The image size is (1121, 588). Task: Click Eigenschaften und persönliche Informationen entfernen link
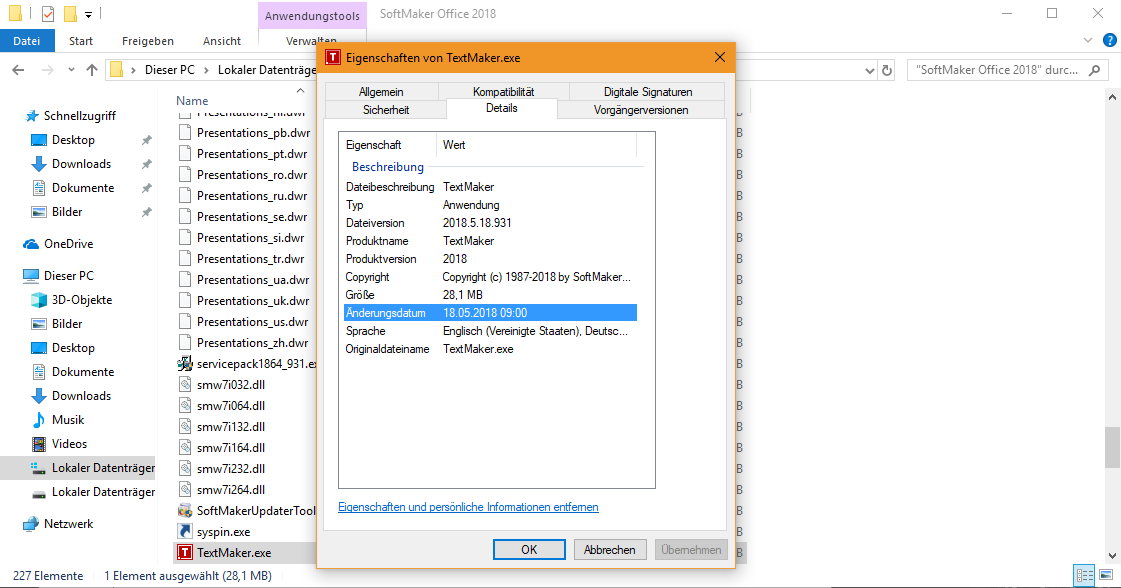coord(468,506)
